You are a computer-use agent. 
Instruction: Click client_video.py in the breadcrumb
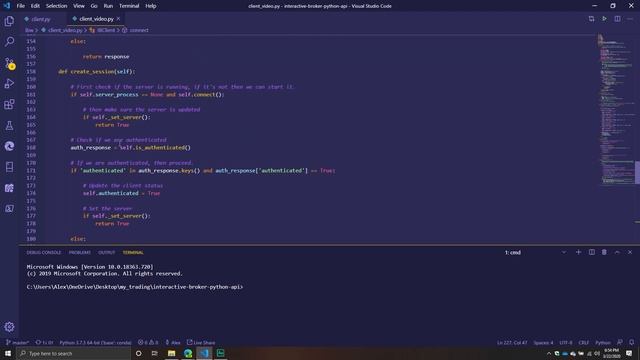65,30
